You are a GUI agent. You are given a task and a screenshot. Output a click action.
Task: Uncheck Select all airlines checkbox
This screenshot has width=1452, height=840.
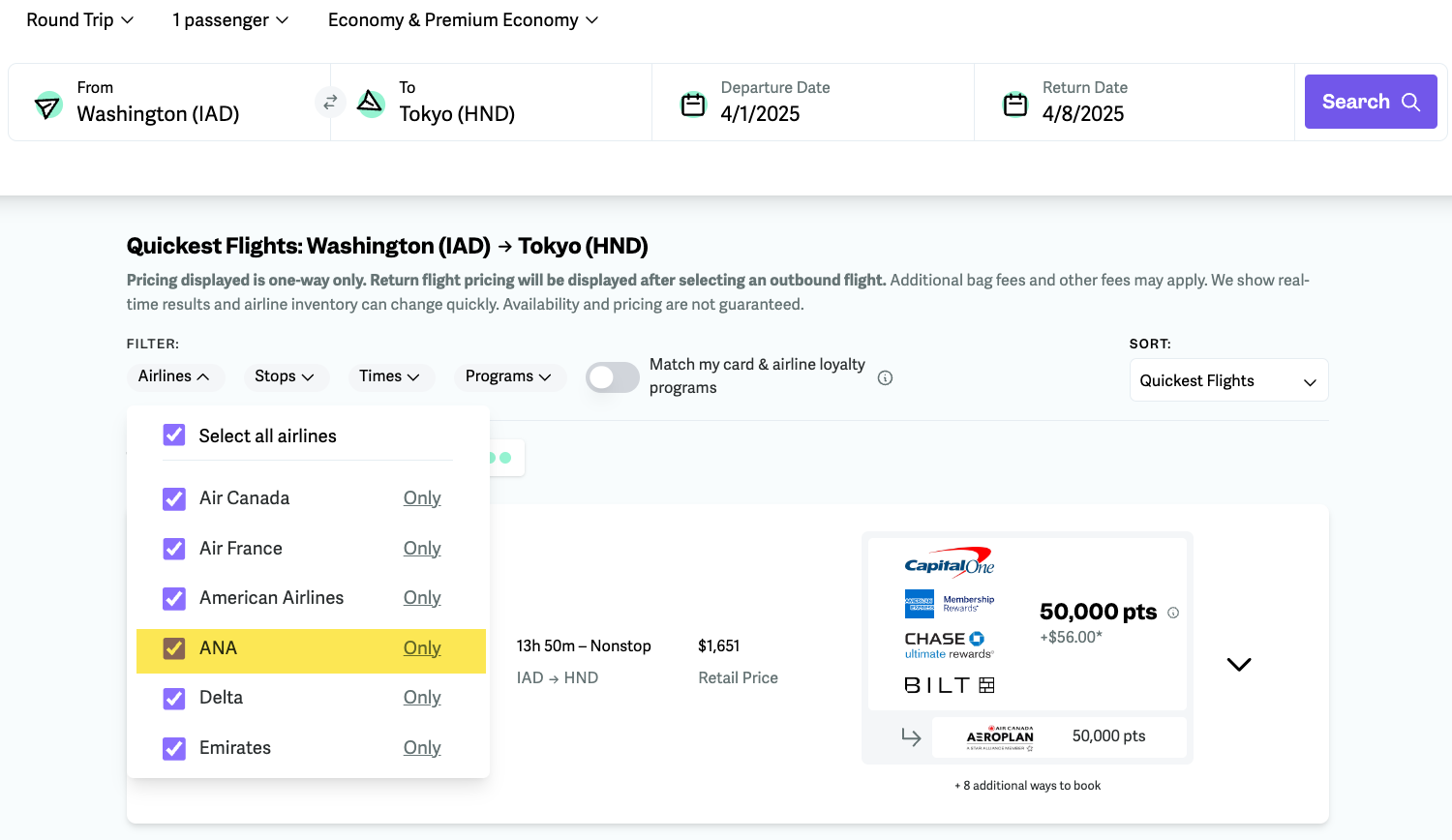174,435
